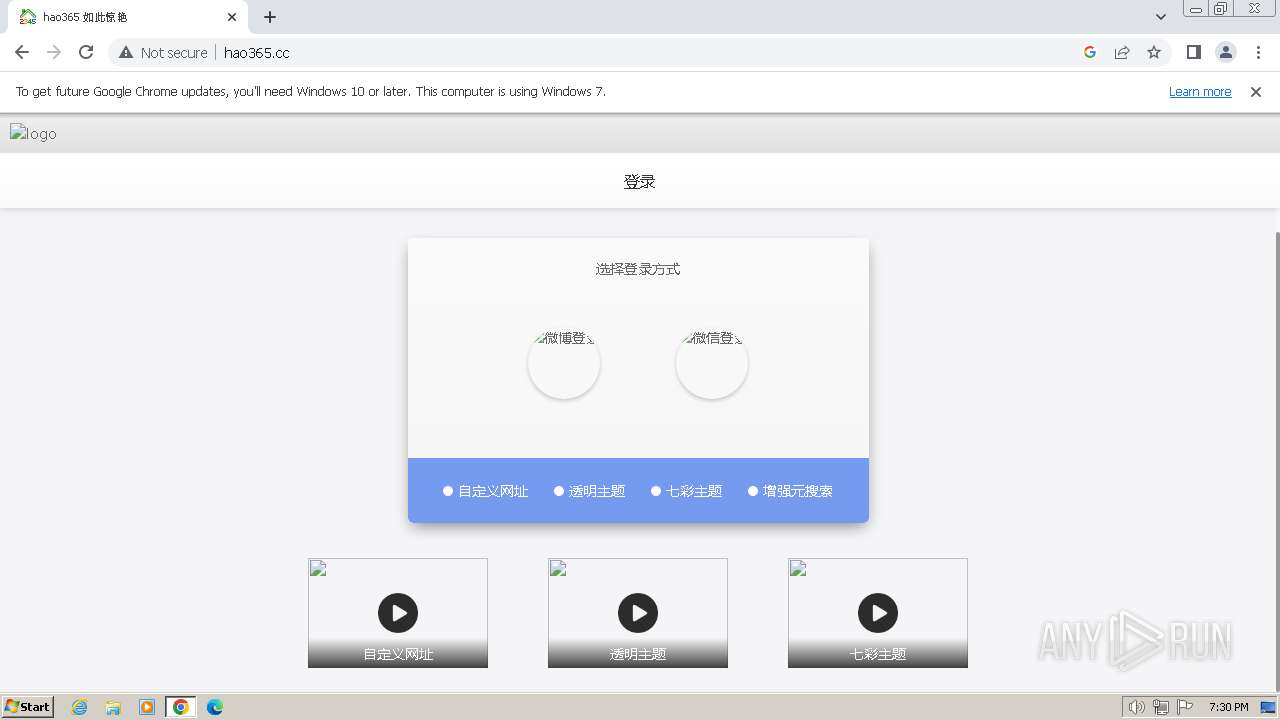Click the 自定义网址 video caption
The height and width of the screenshot is (720, 1280).
(398, 654)
